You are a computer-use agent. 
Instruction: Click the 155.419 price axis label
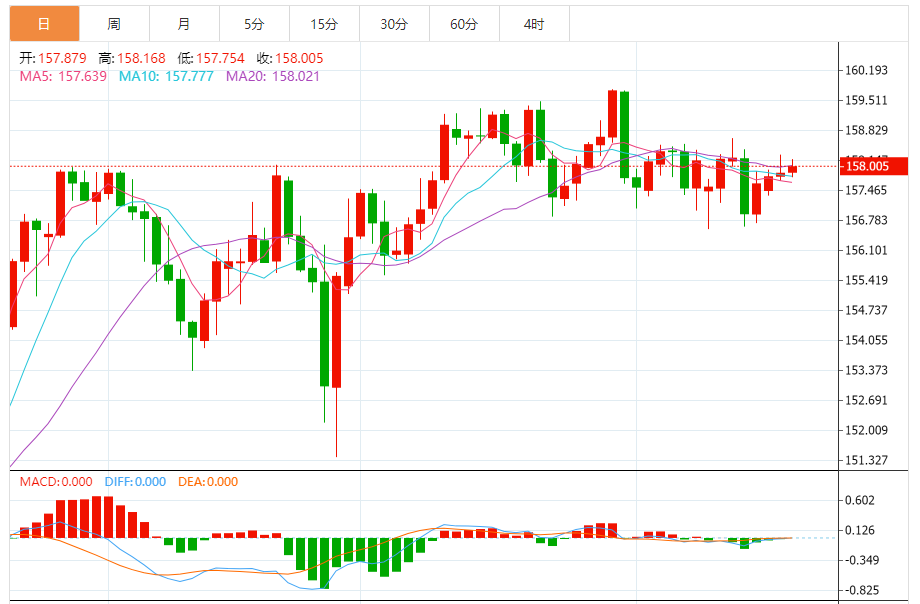[x=866, y=280]
